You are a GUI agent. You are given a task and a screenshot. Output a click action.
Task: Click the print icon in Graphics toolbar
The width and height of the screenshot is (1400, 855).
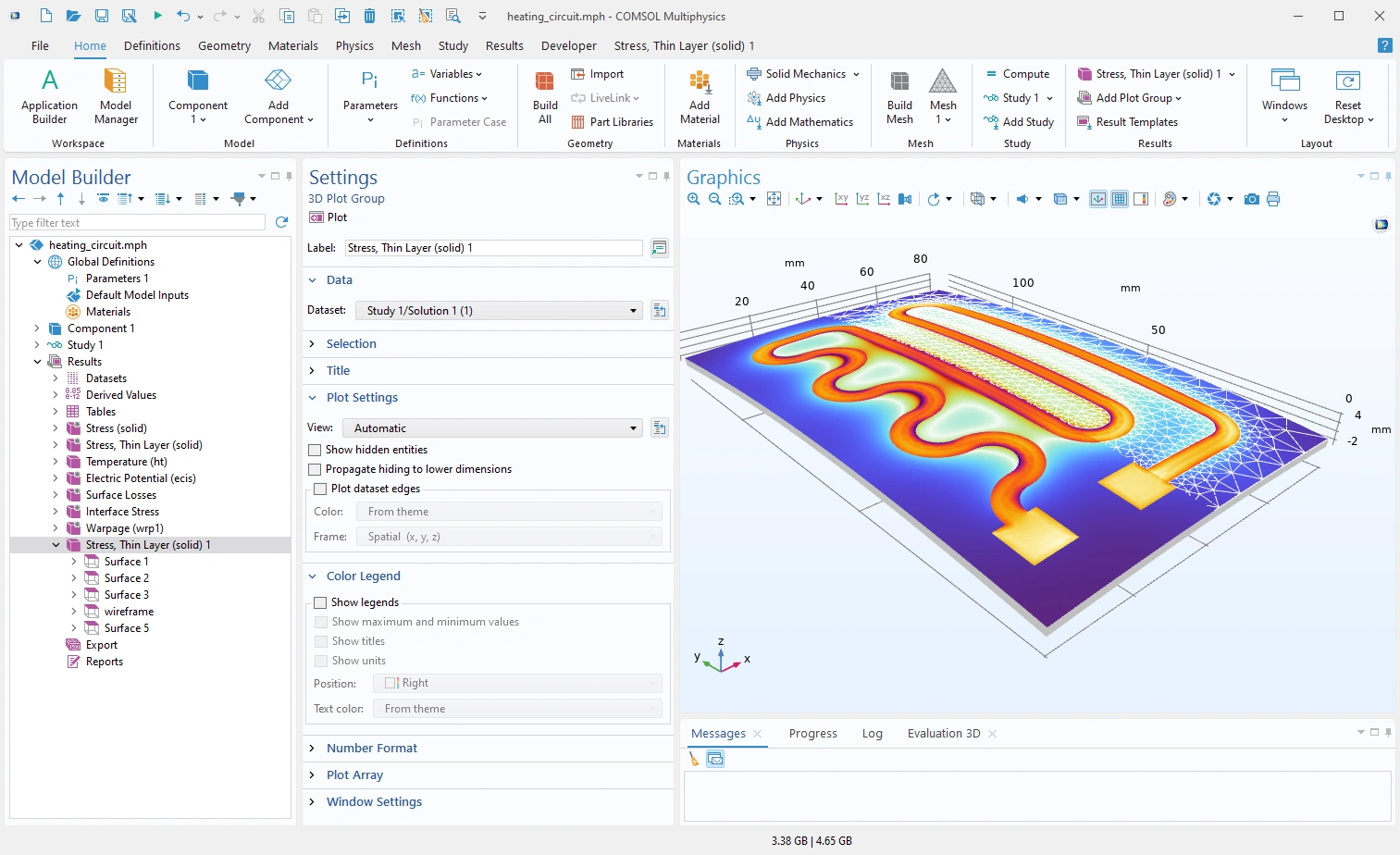click(x=1273, y=199)
